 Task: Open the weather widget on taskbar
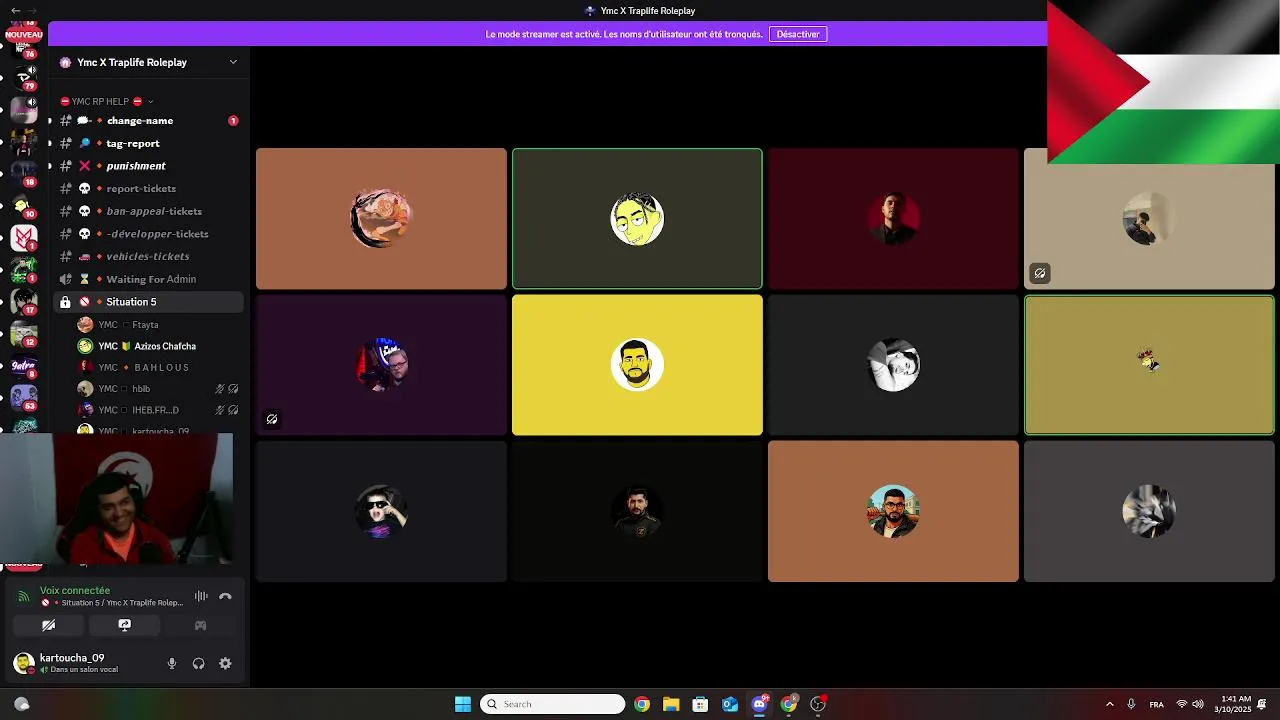coord(22,704)
